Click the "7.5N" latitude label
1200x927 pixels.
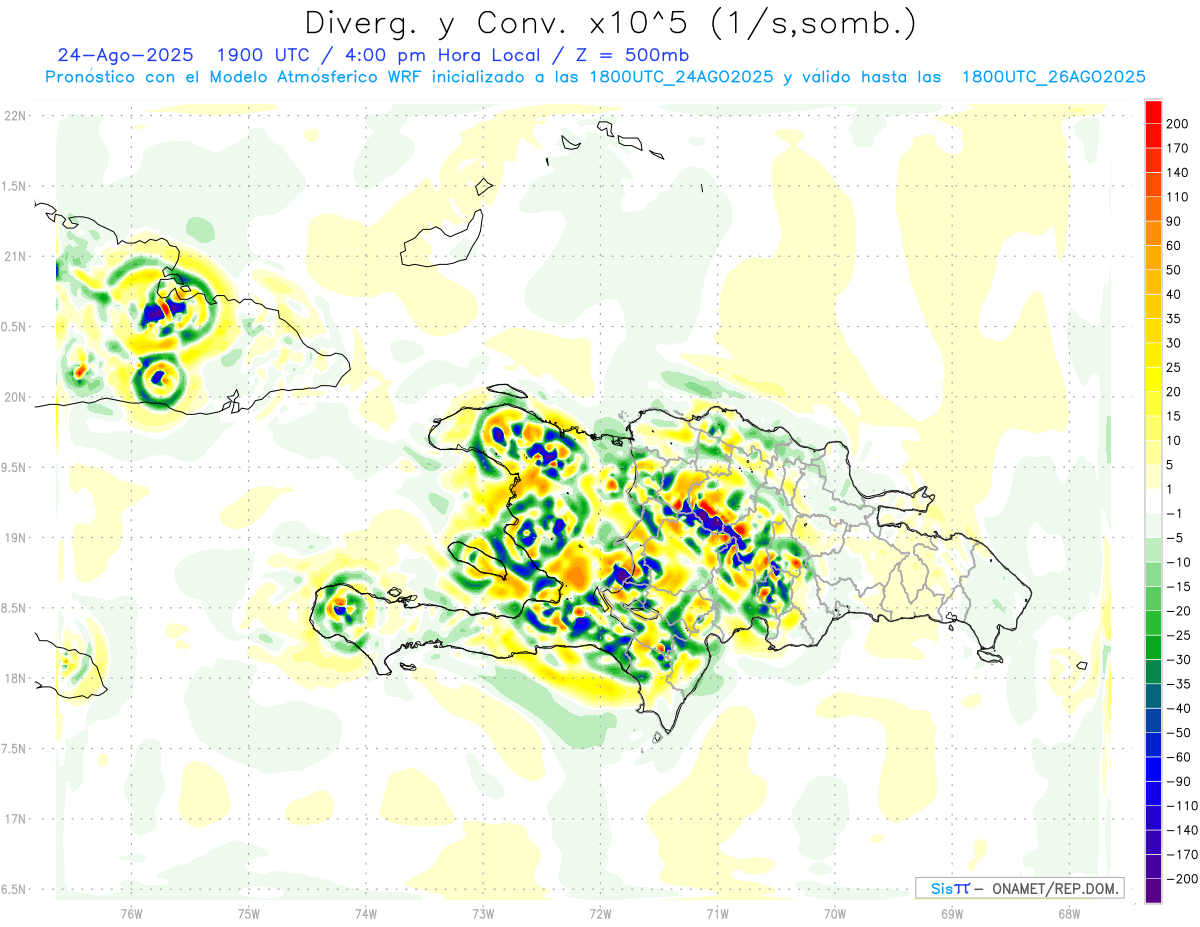(x=15, y=748)
